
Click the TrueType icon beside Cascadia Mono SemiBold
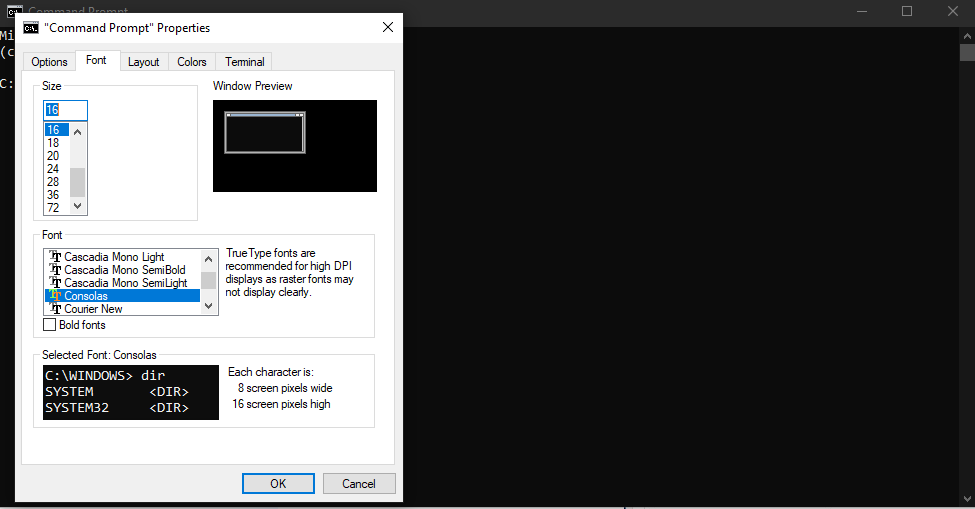[x=55, y=270]
